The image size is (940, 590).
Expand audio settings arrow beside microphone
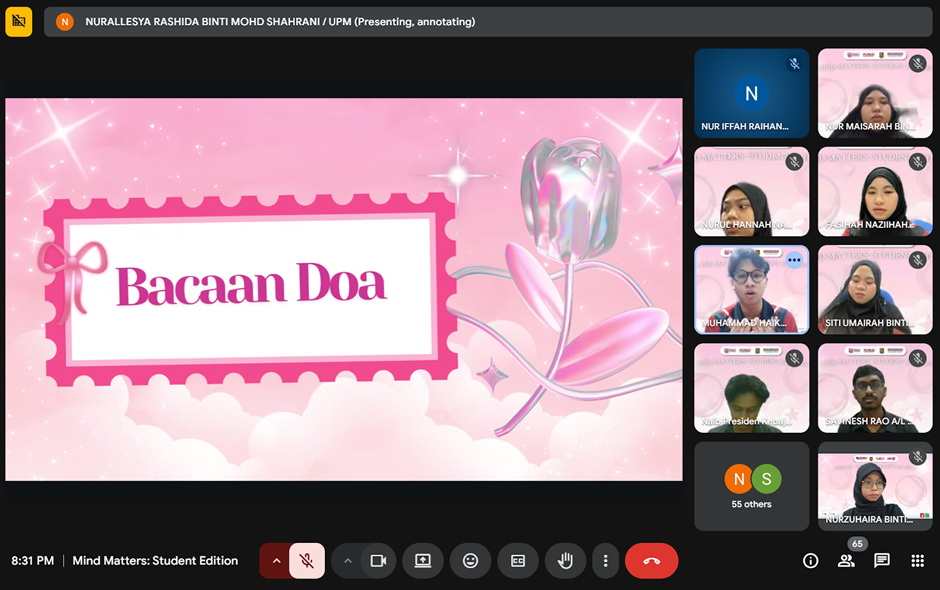tap(276, 561)
